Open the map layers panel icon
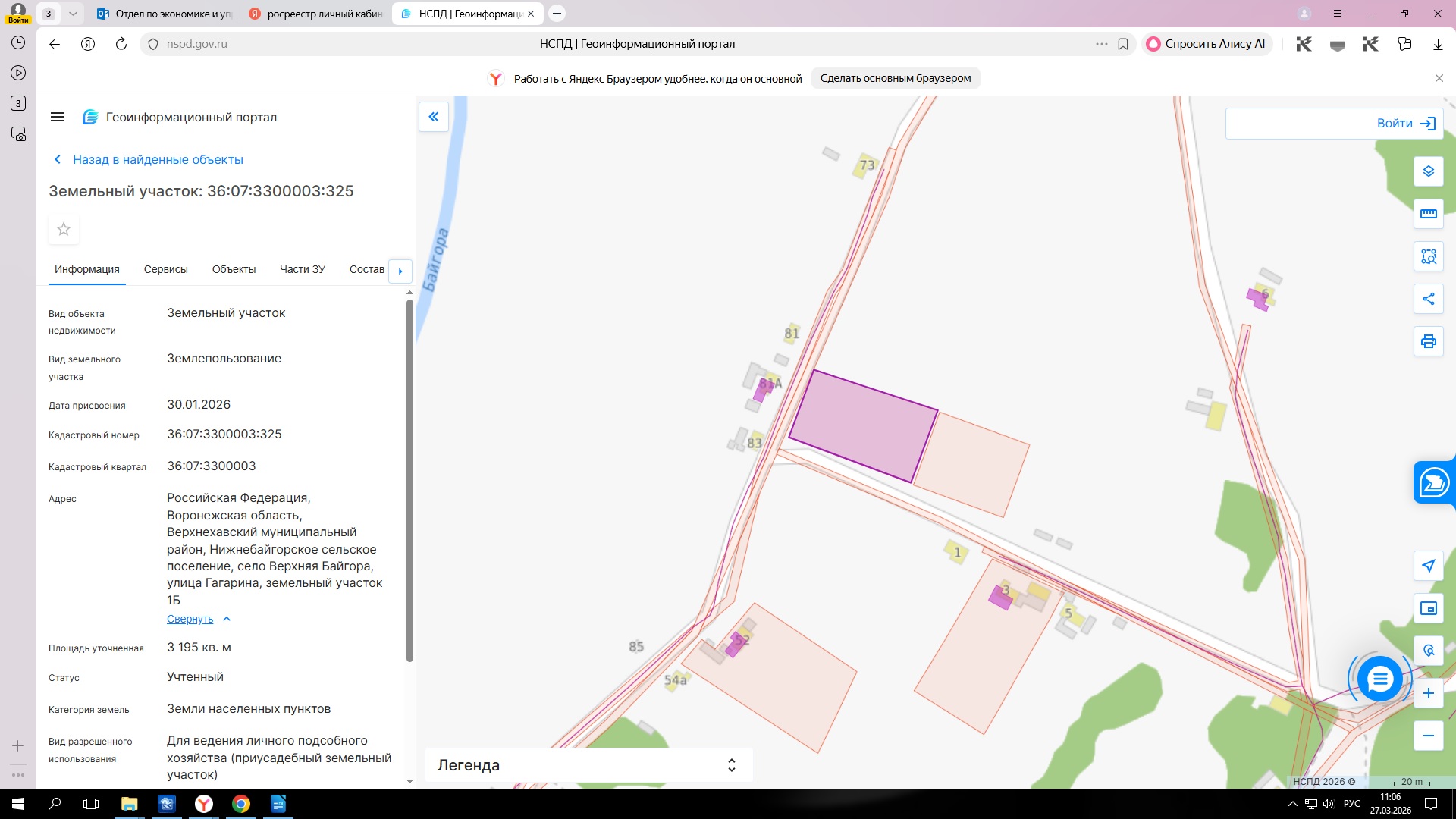1456x819 pixels. 1428,171
